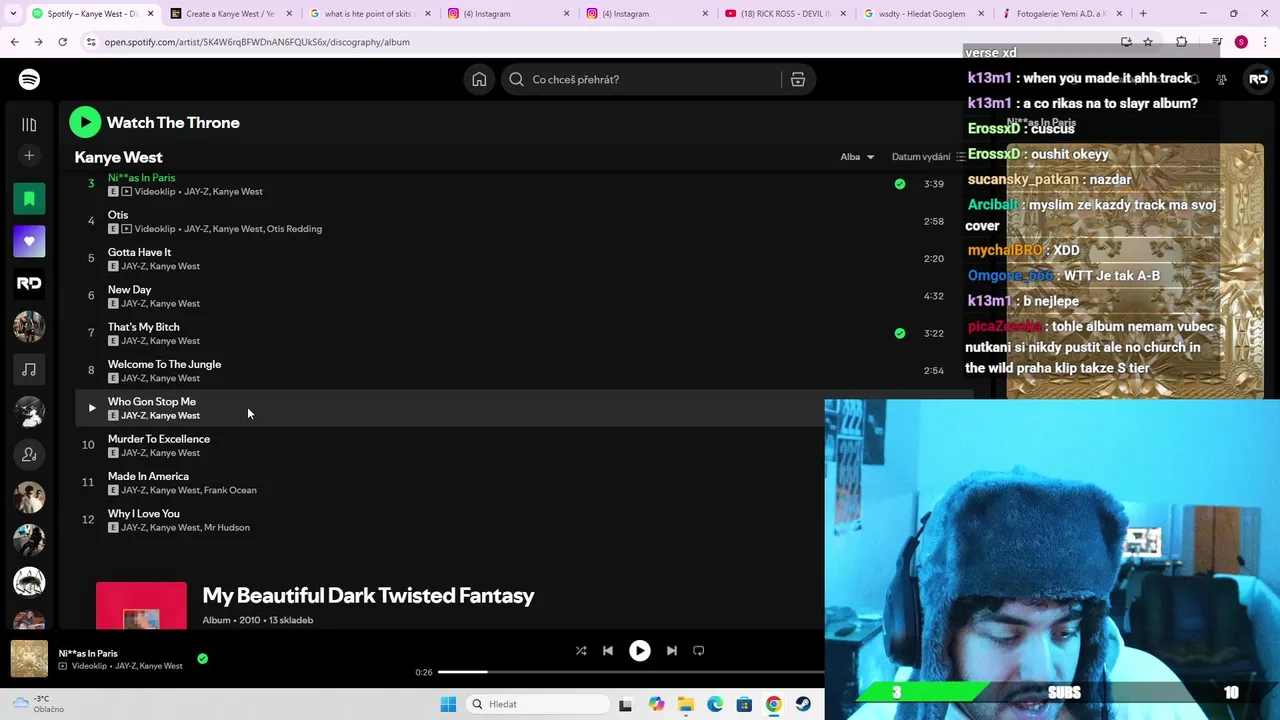Reload the Spotify page
Image resolution: width=1280 pixels, height=720 pixels.
(62, 42)
